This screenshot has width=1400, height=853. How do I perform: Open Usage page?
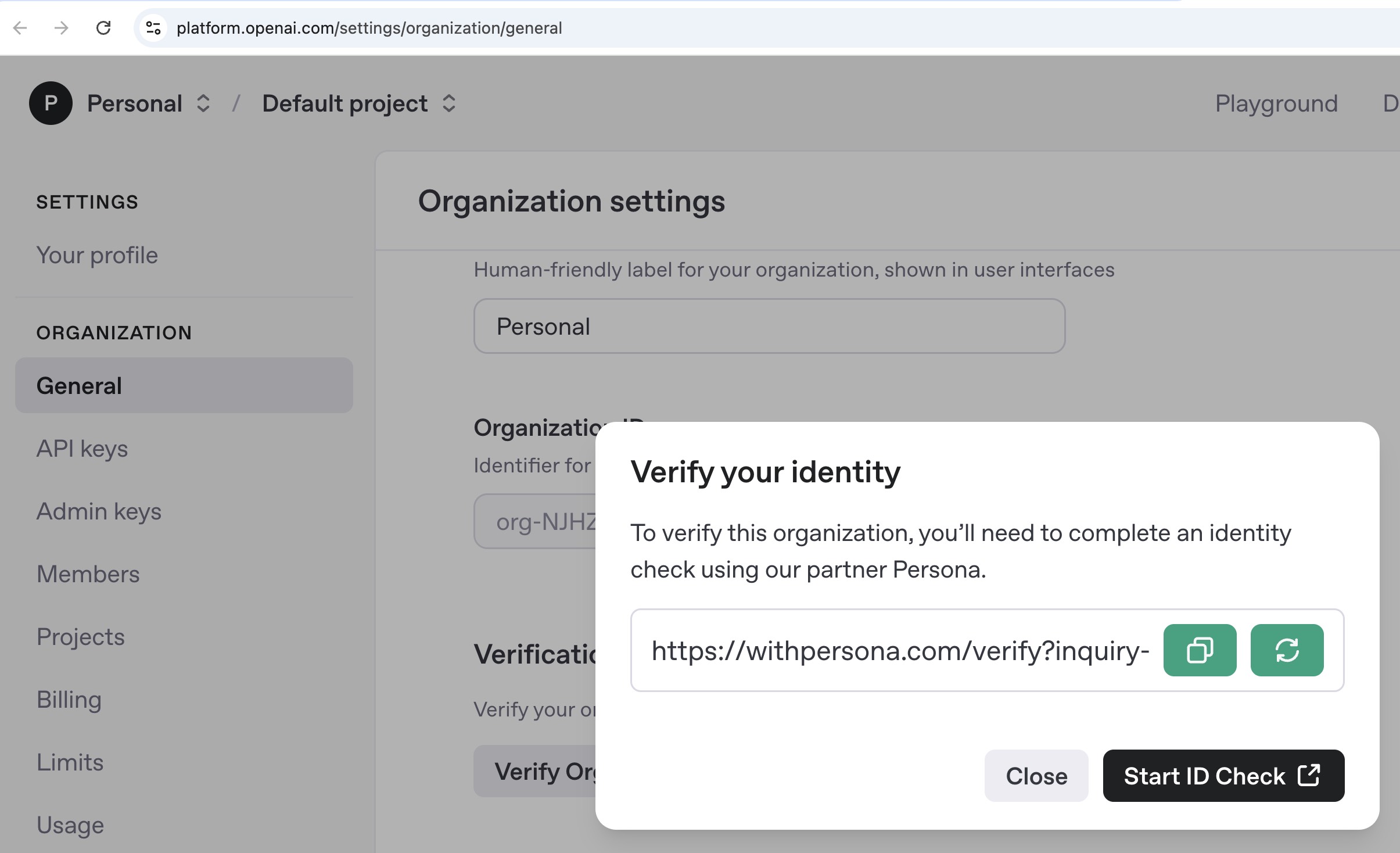(x=70, y=825)
